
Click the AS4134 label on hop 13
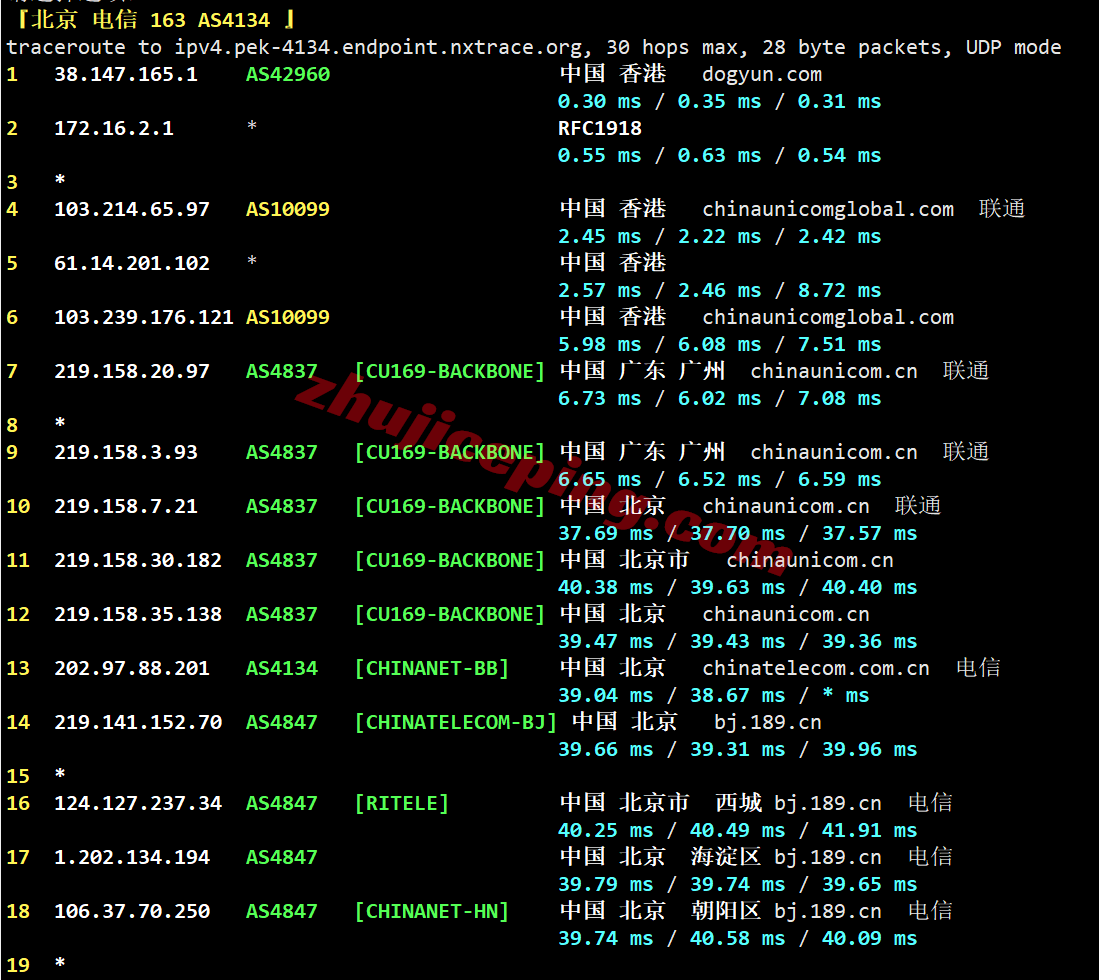pos(282,668)
